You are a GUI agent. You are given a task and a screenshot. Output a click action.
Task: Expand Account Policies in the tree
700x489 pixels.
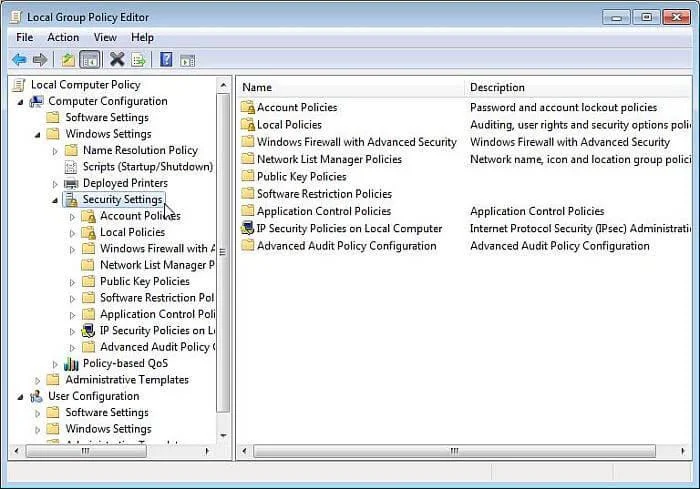pos(72,217)
